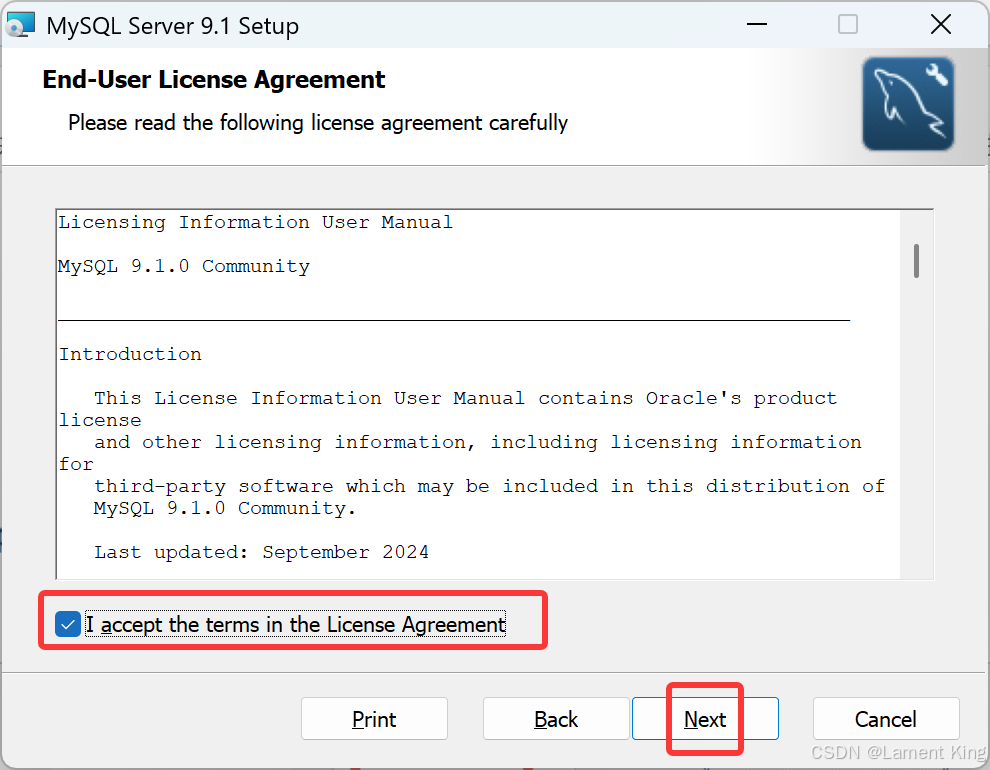The height and width of the screenshot is (770, 990).
Task: Click the "MySQL 9.1.0 Community" text line
Action: (183, 266)
